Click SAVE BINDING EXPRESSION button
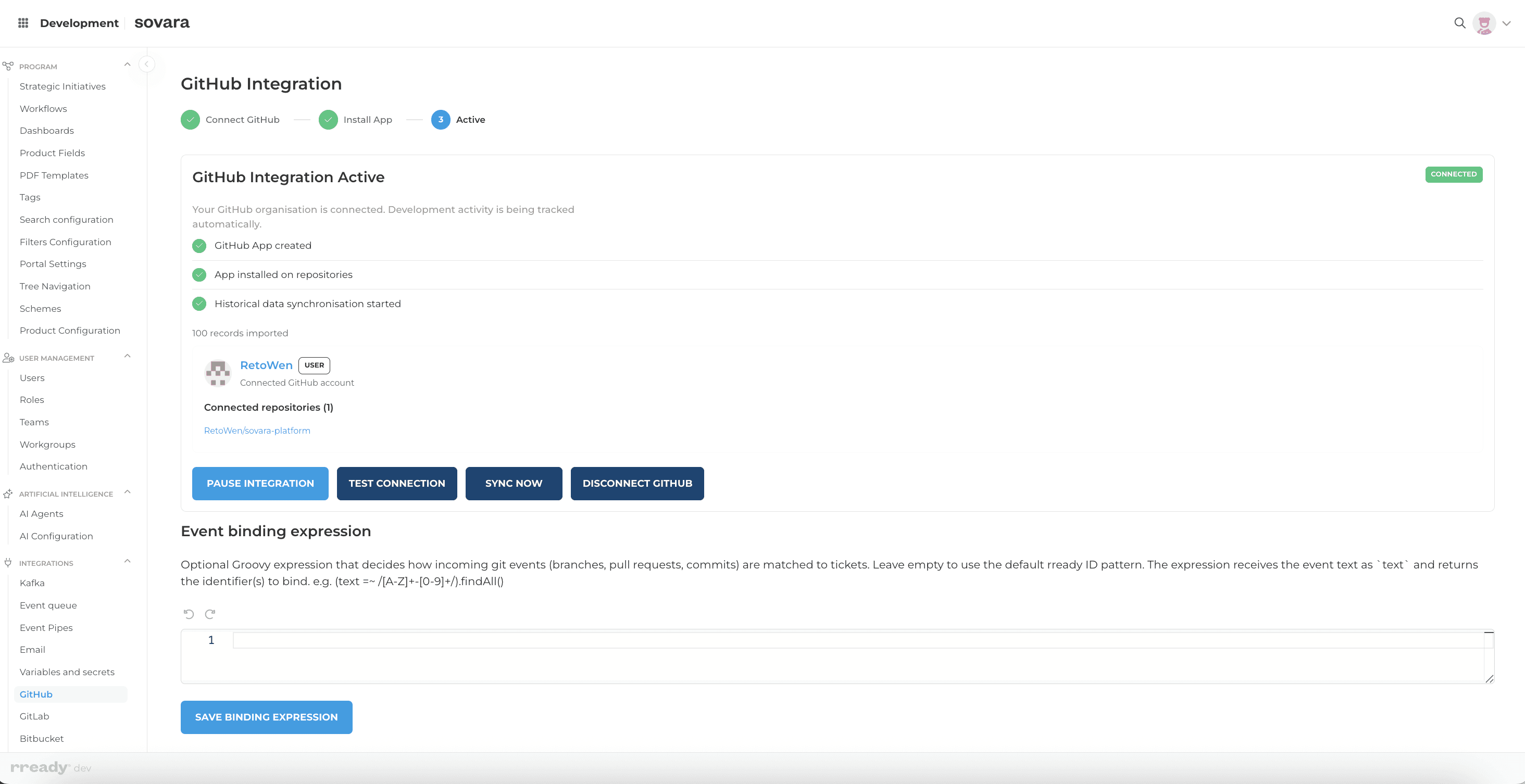 pyautogui.click(x=266, y=717)
